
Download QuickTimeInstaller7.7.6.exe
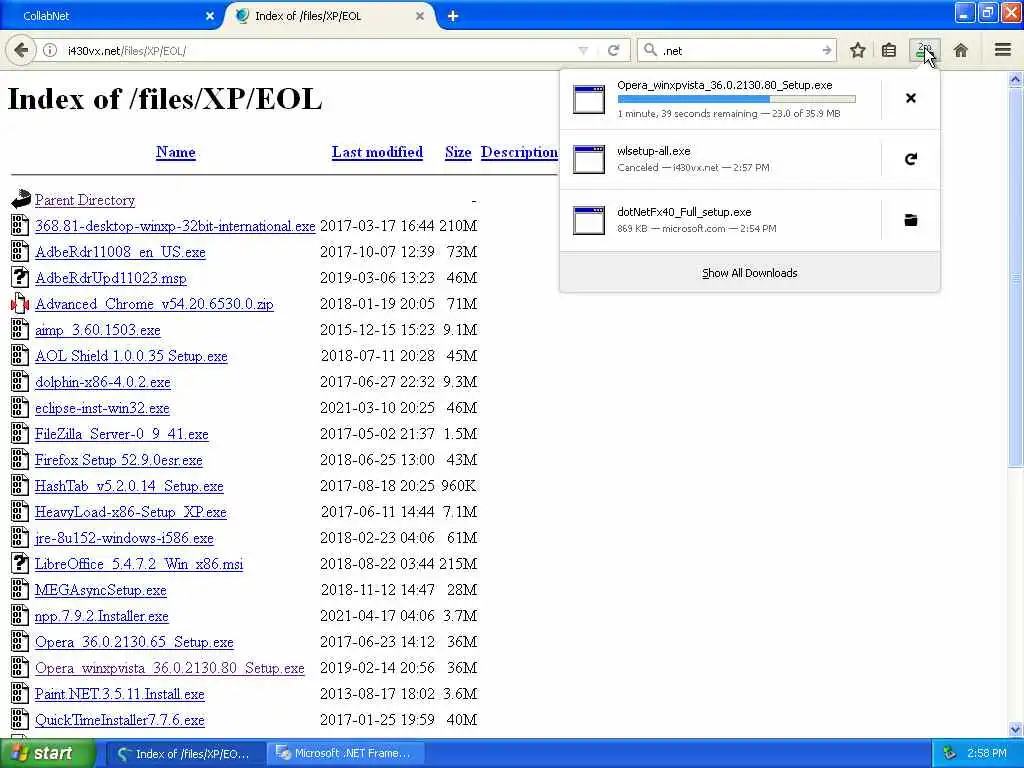click(120, 720)
